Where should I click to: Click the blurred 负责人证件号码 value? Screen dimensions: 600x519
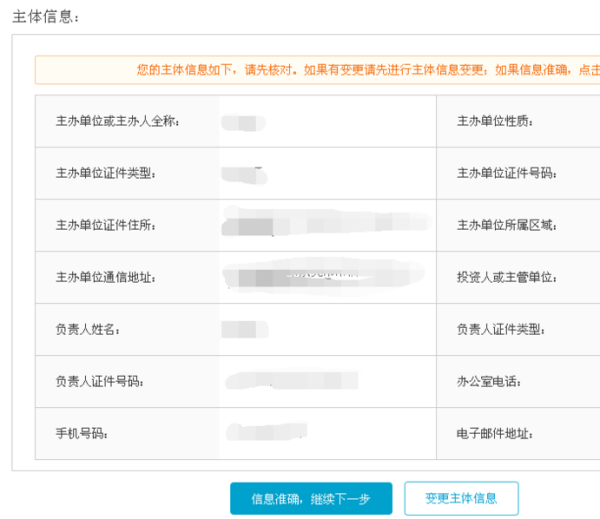coord(291,381)
